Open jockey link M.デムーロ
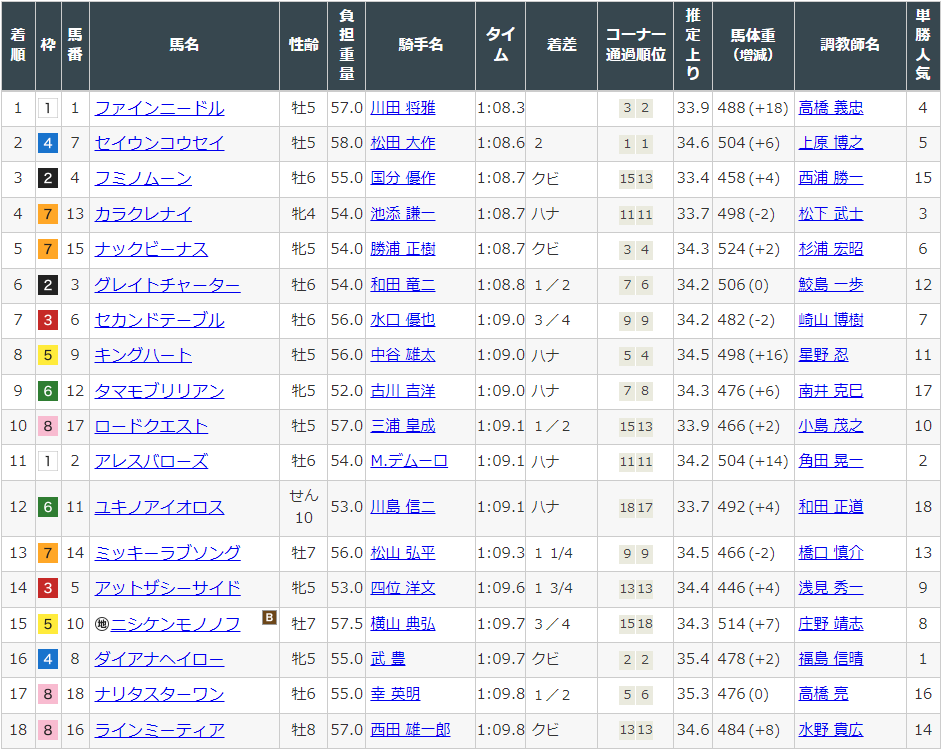Image resolution: width=943 pixels, height=750 pixels. 409,461
